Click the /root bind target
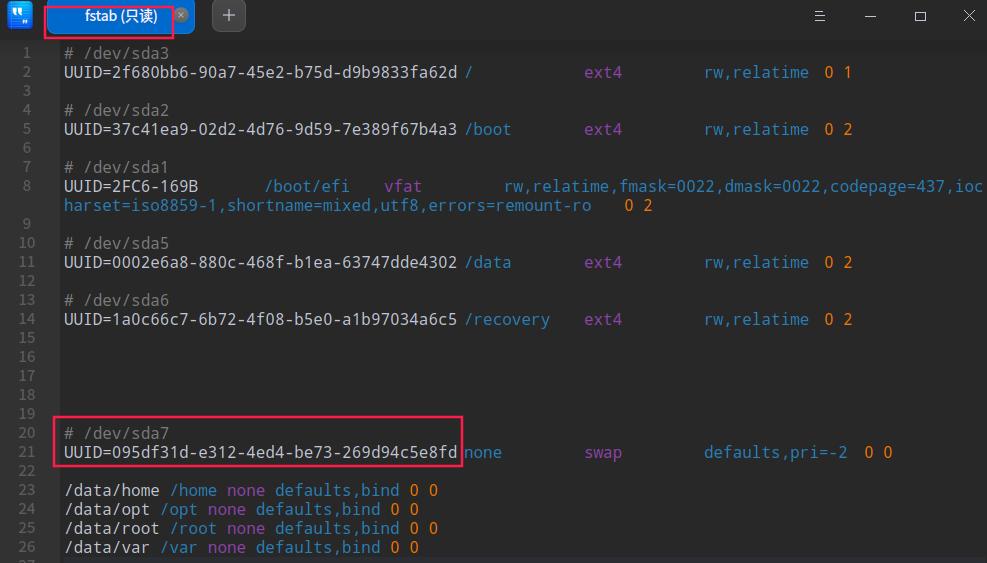The image size is (987, 563). pyautogui.click(x=193, y=528)
